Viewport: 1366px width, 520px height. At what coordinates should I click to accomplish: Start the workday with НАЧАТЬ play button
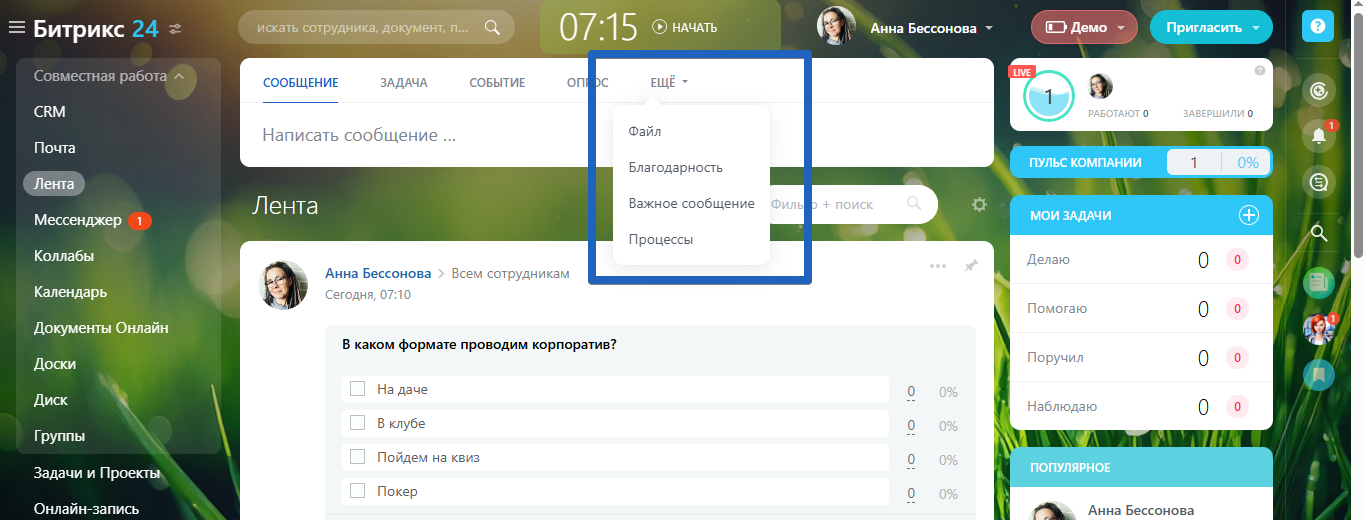pyautogui.click(x=685, y=28)
